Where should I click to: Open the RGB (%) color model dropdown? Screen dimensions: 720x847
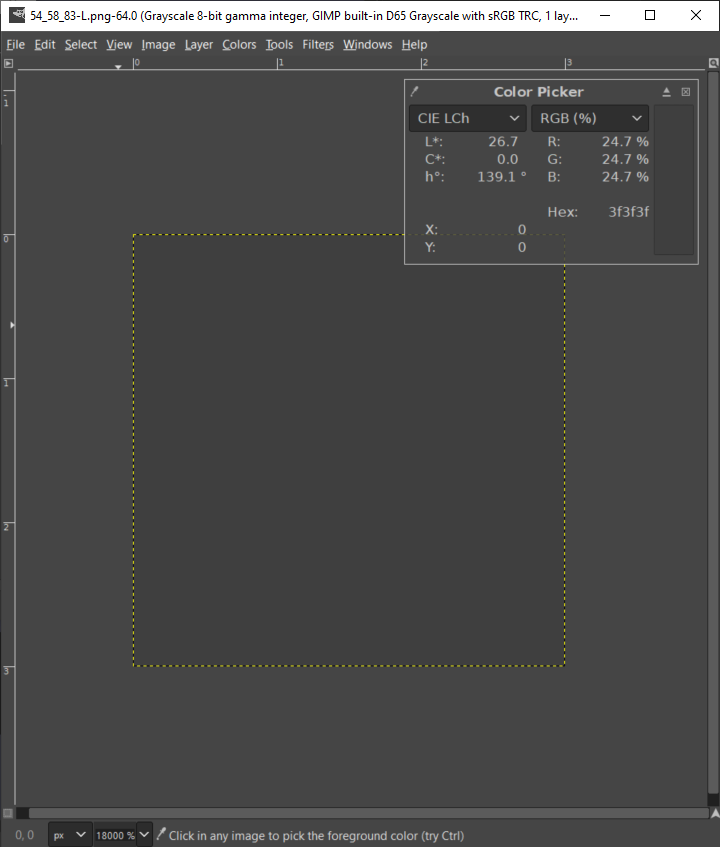click(590, 118)
